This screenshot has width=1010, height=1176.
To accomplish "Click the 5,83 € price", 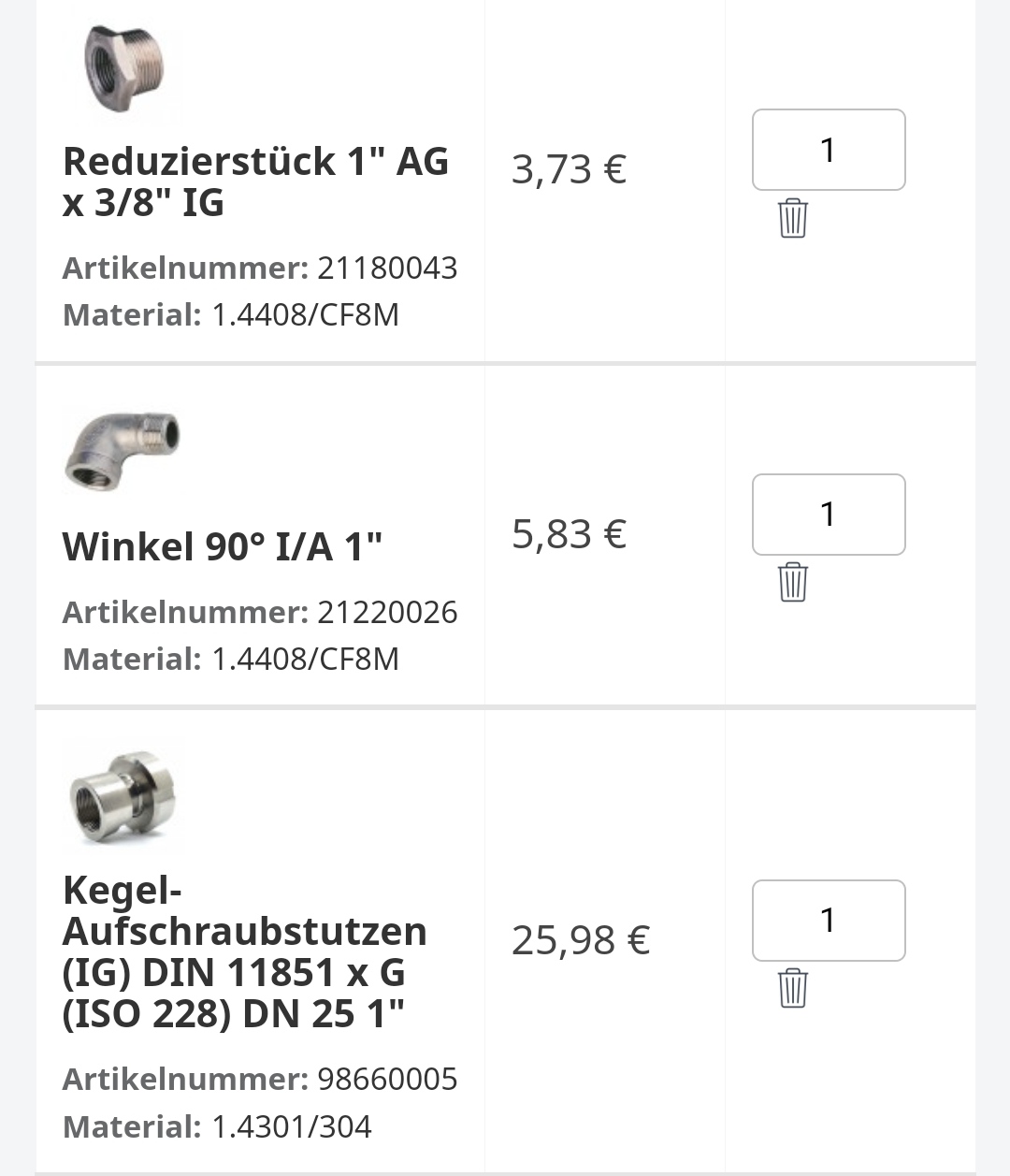I will tap(569, 534).
